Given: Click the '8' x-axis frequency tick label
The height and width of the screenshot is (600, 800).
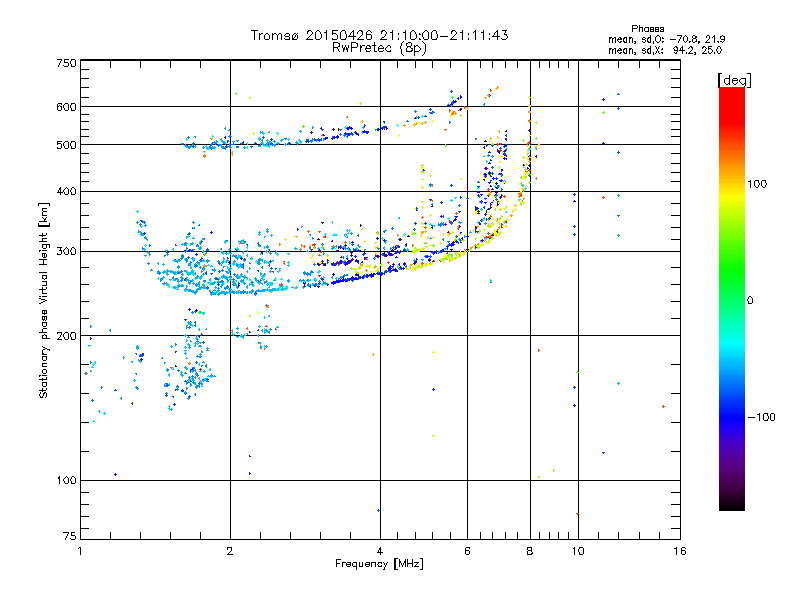Looking at the screenshot, I should (x=530, y=551).
